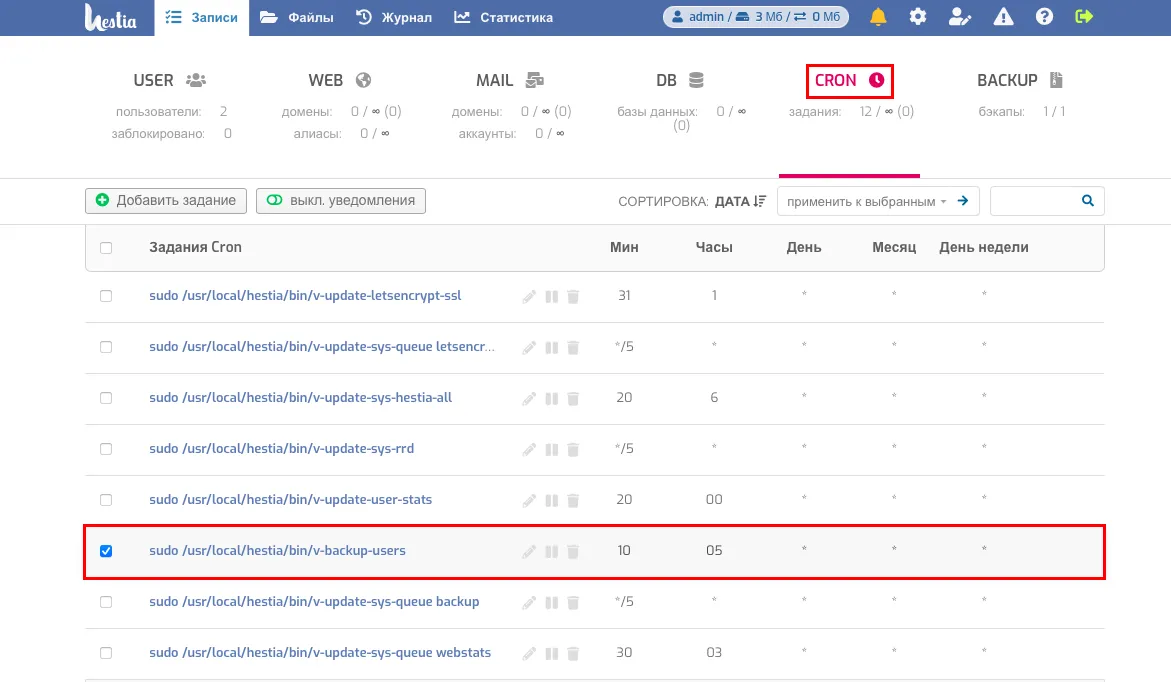Delete the v-update-sys-queue webstats job
Screen dimensions: 1171x682
coord(573,653)
